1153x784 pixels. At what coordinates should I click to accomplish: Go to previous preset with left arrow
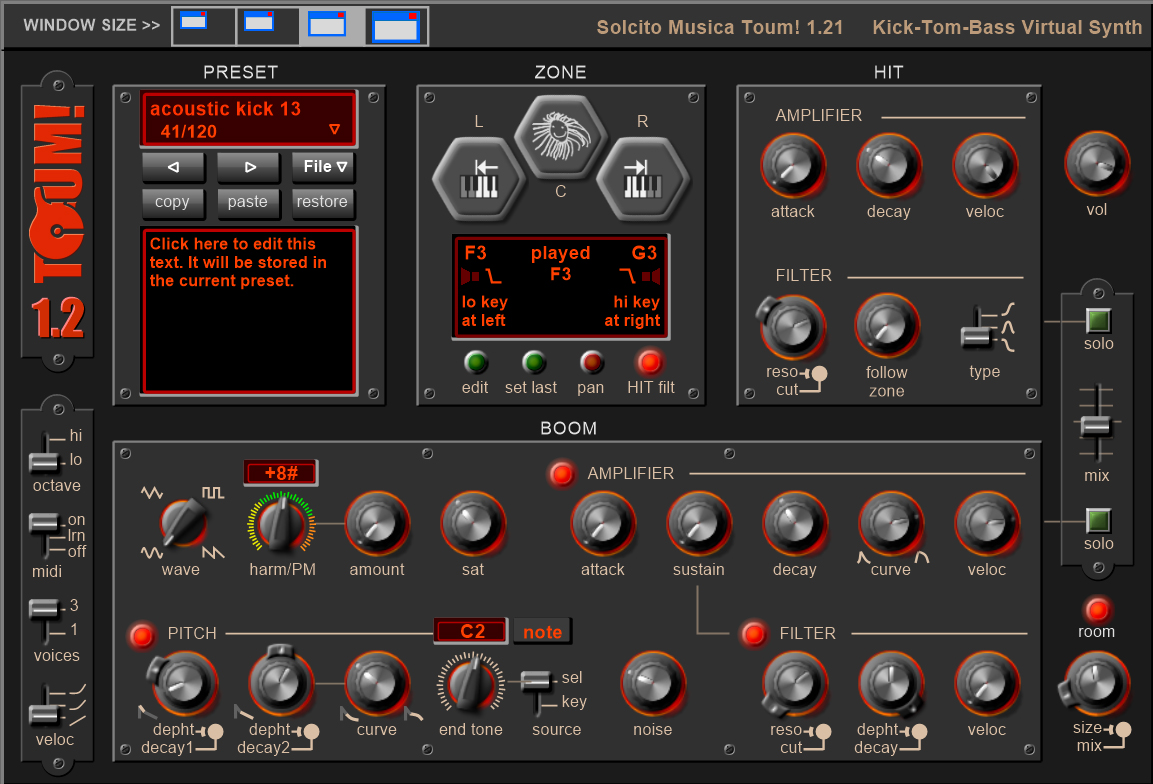pos(174,167)
